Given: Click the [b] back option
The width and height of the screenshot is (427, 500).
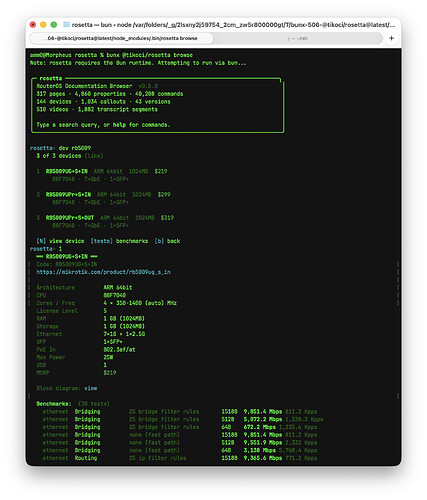Looking at the screenshot, I should [167, 241].
